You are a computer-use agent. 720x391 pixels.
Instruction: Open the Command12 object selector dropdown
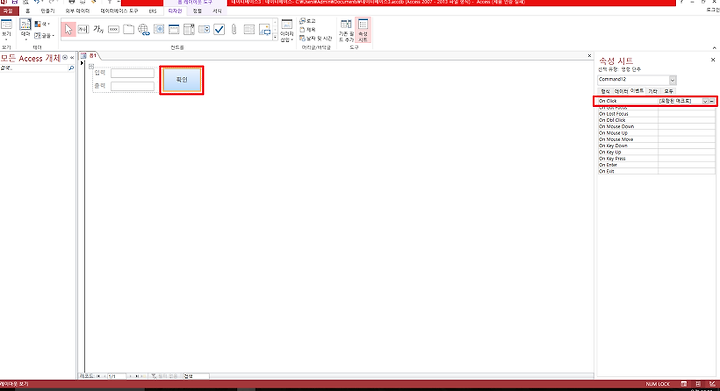[673, 80]
